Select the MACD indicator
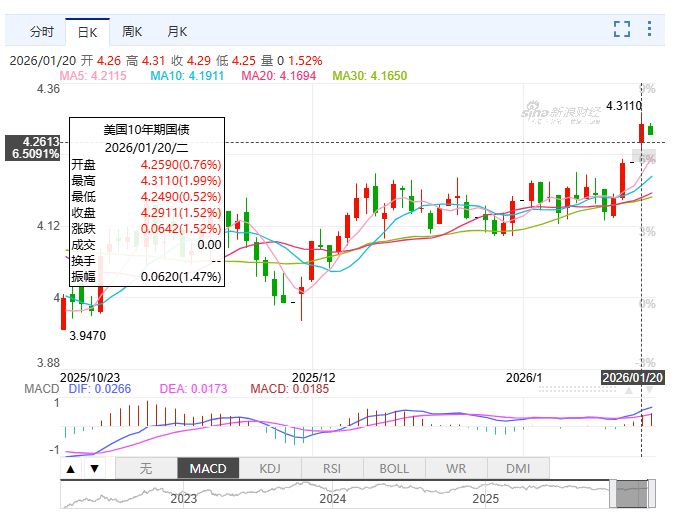 pyautogui.click(x=208, y=468)
